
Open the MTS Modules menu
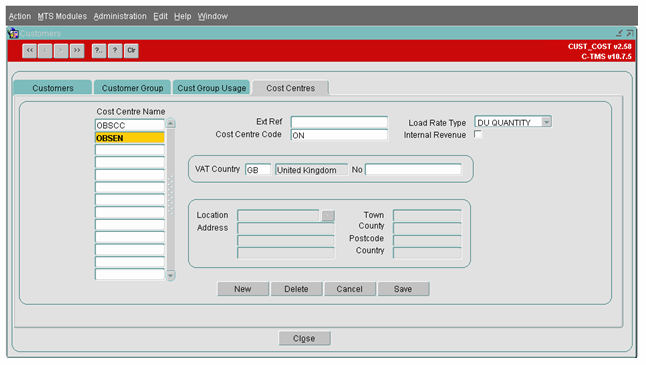point(62,16)
